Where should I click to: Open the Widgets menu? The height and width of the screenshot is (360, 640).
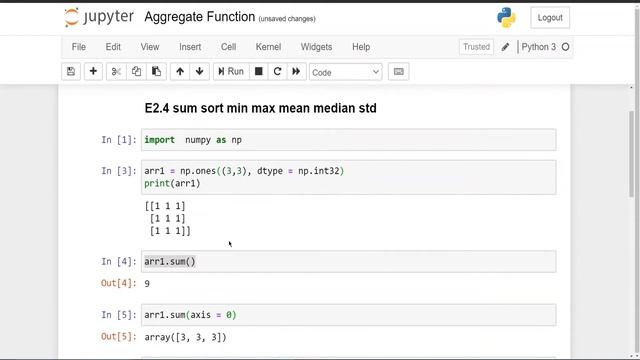pyautogui.click(x=316, y=47)
